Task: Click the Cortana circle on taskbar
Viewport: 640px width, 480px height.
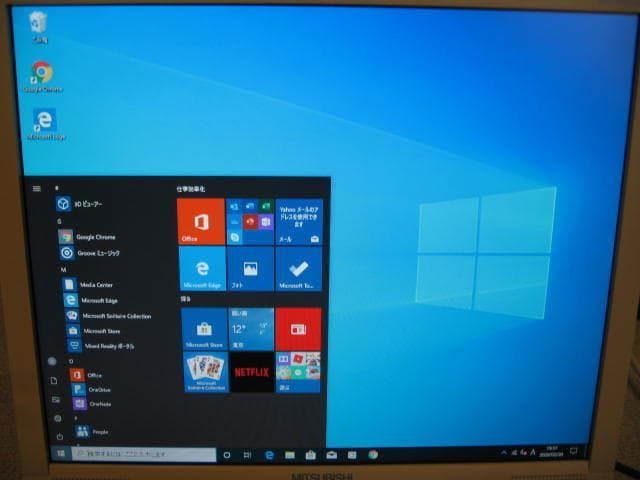Action: (x=227, y=455)
